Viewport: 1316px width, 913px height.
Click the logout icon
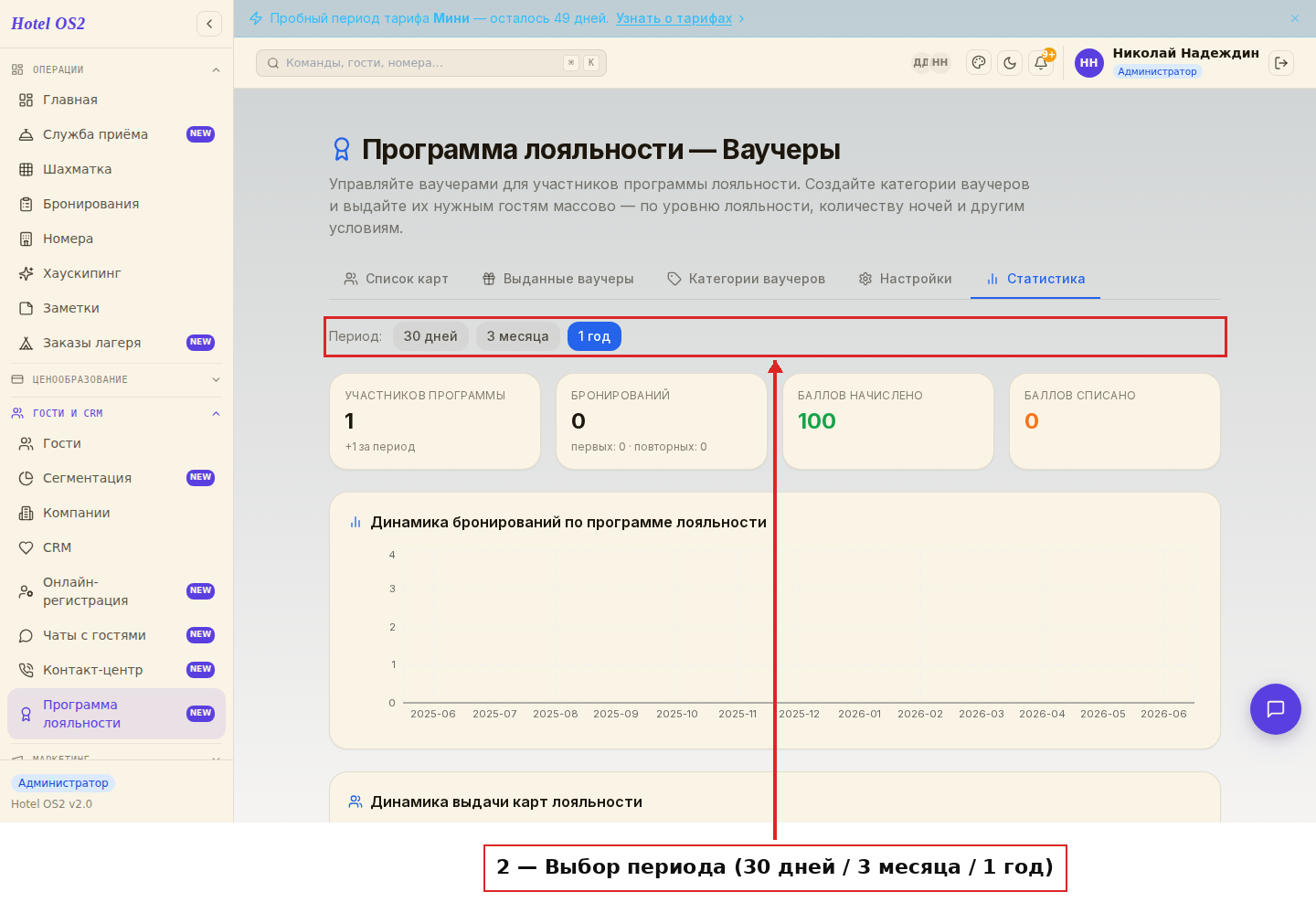click(1281, 63)
